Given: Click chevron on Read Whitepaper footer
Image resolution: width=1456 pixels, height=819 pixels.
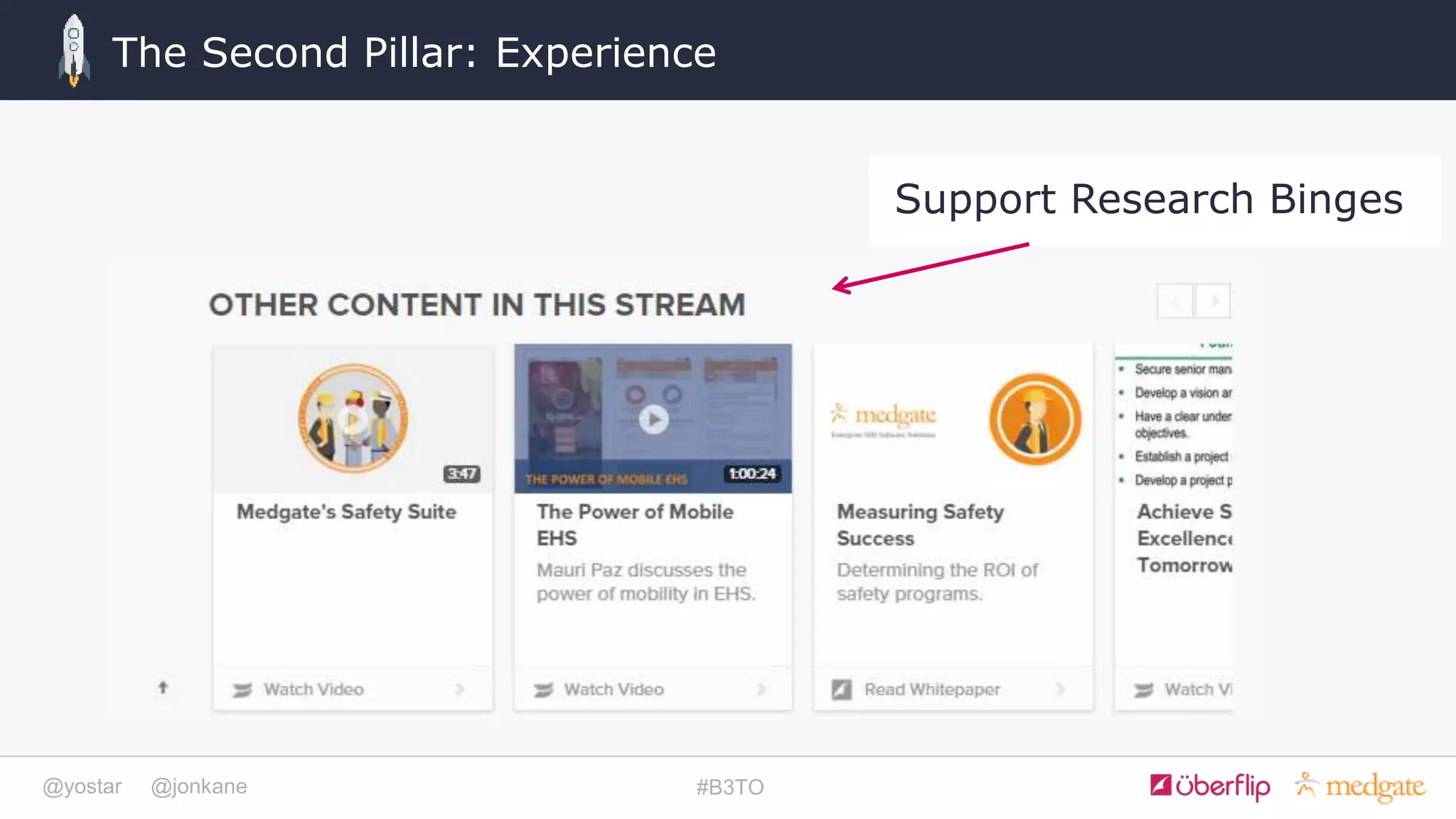Looking at the screenshot, I should (x=1061, y=689).
